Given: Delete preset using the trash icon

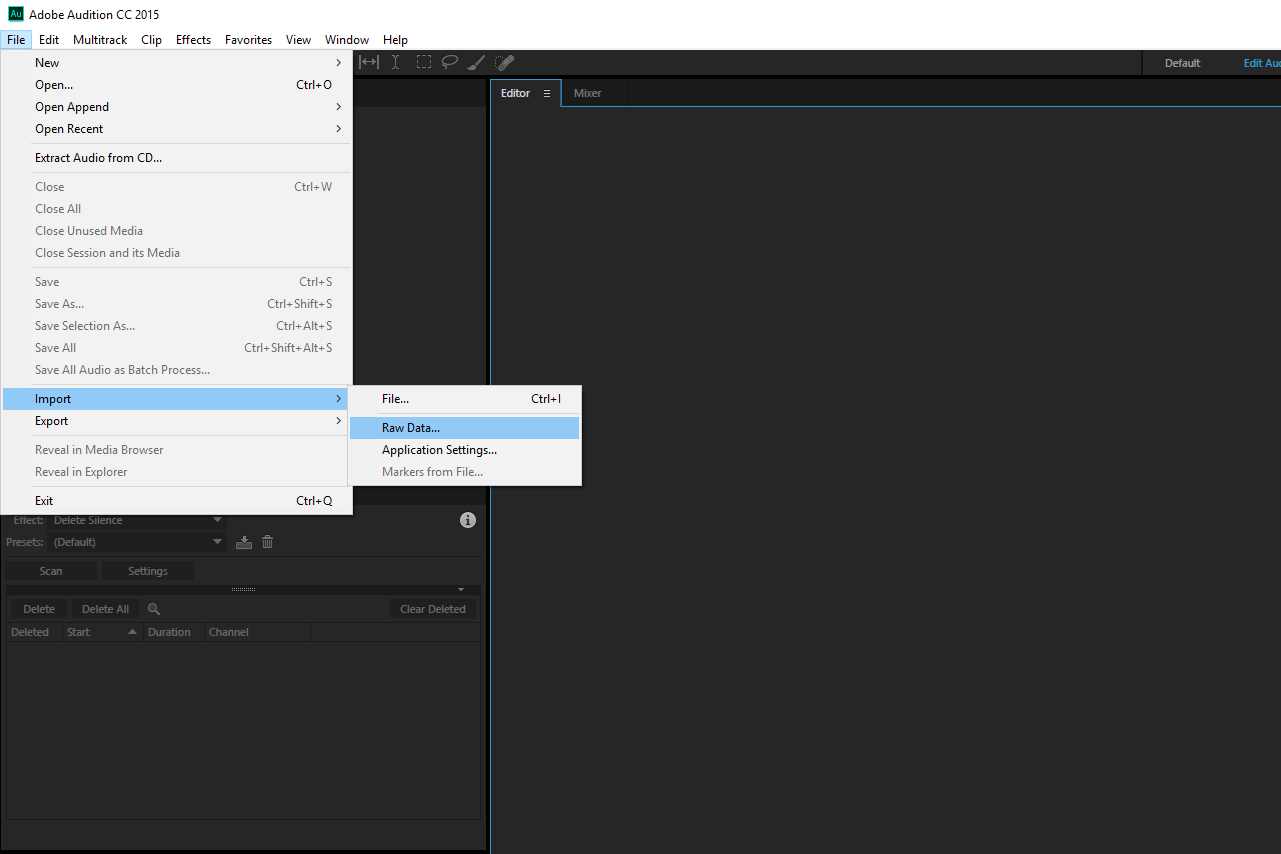Looking at the screenshot, I should (x=267, y=542).
